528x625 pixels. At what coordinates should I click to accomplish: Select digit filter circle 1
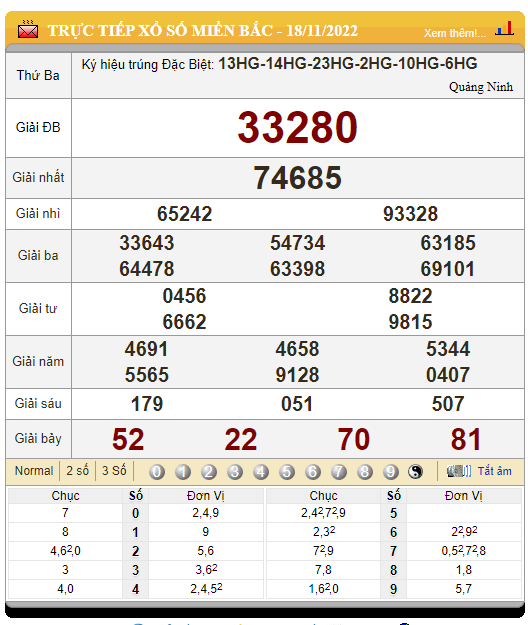tap(183, 472)
